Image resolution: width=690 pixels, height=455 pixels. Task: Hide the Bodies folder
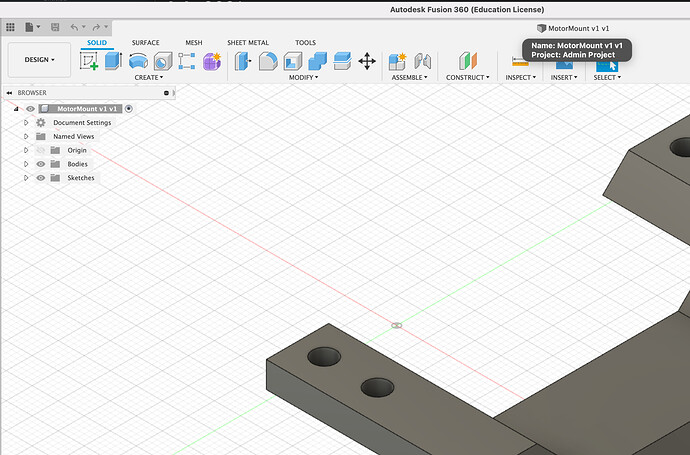click(x=40, y=164)
